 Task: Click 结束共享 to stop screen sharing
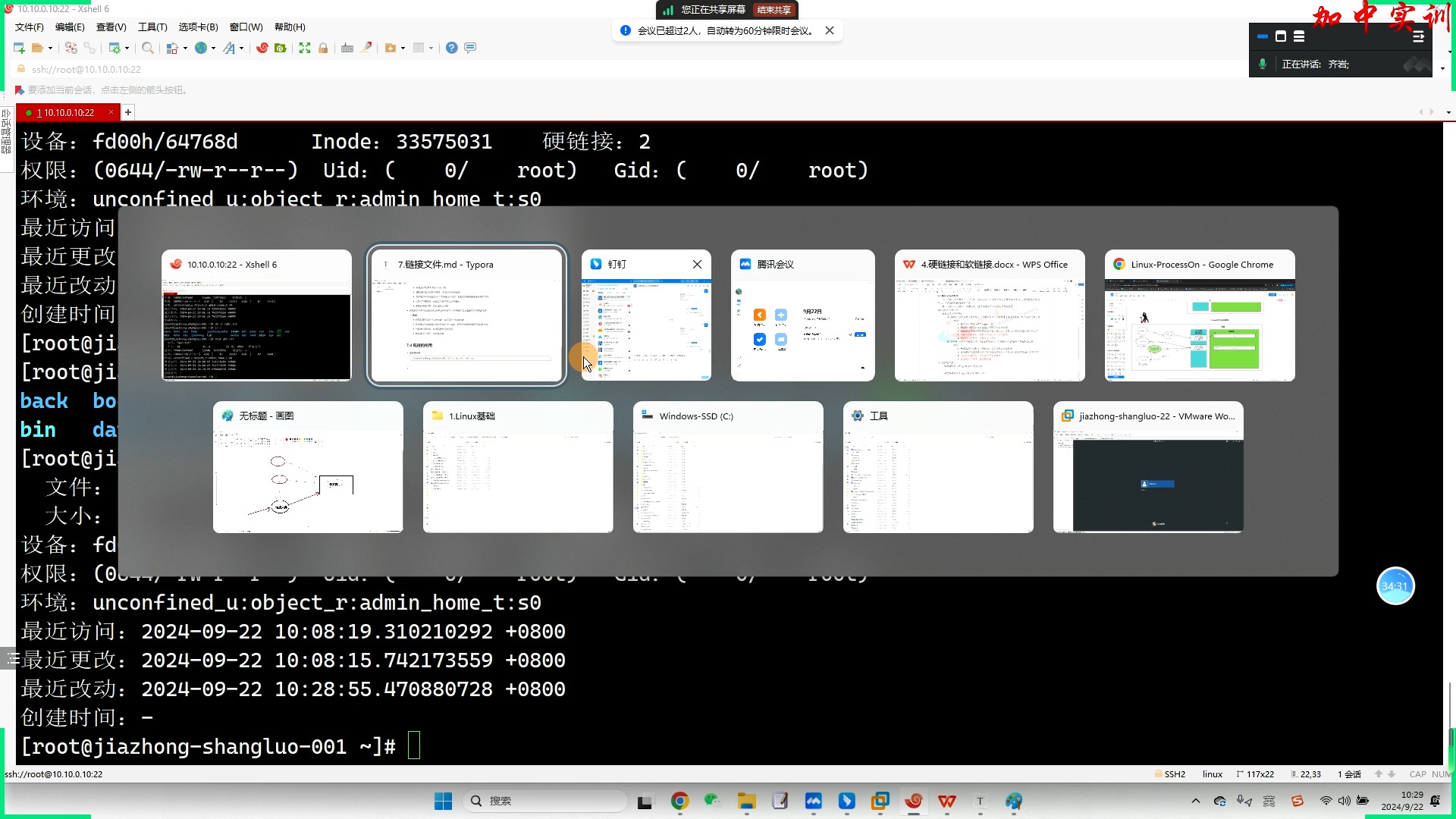point(773,10)
